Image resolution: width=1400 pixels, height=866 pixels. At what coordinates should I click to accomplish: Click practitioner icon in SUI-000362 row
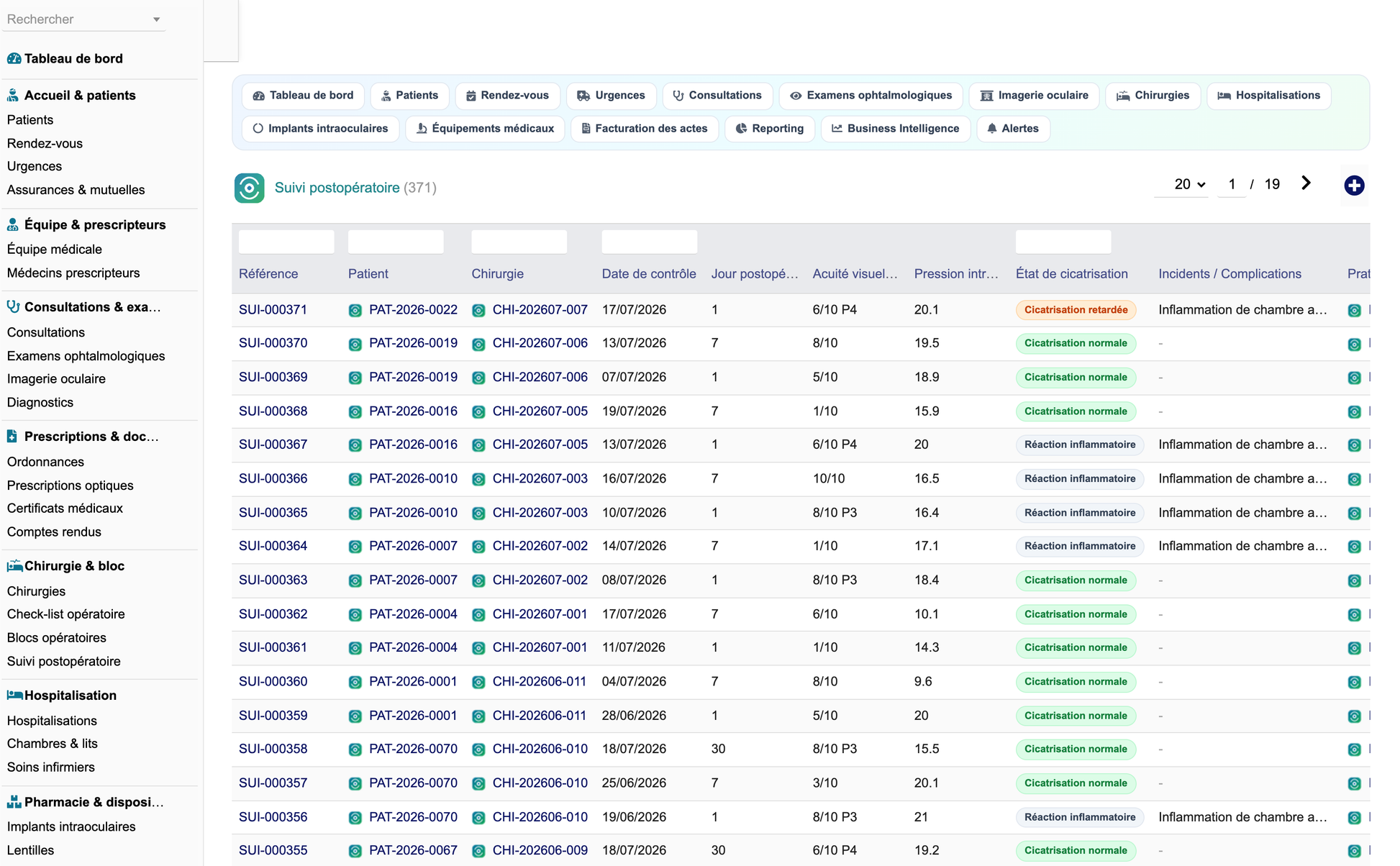click(x=1354, y=615)
